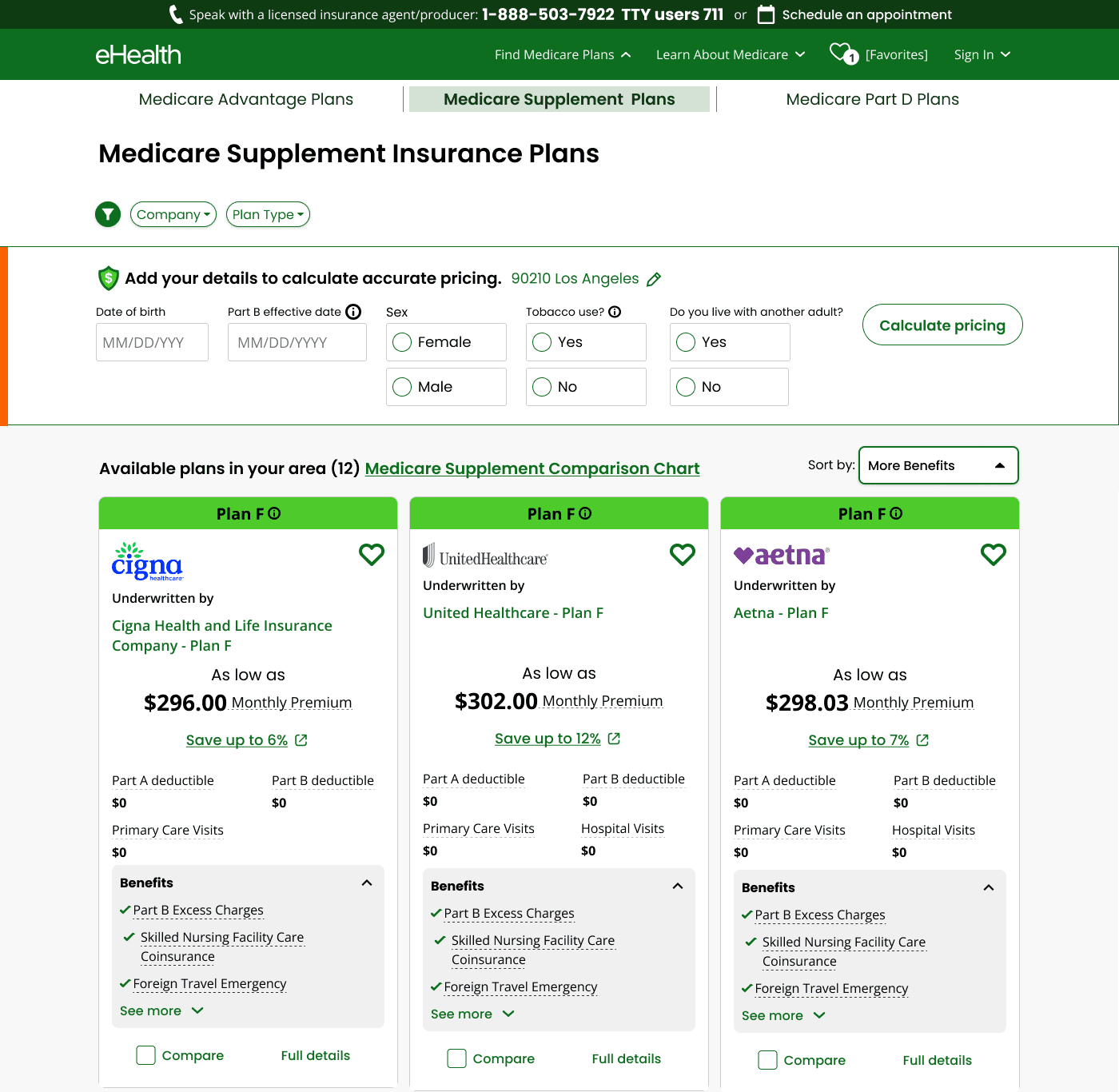
Task: Open the Company filter dropdown
Action: (x=173, y=214)
